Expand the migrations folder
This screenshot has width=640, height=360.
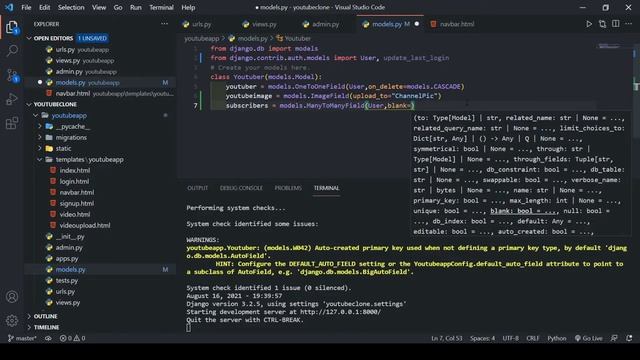[x=40, y=138]
